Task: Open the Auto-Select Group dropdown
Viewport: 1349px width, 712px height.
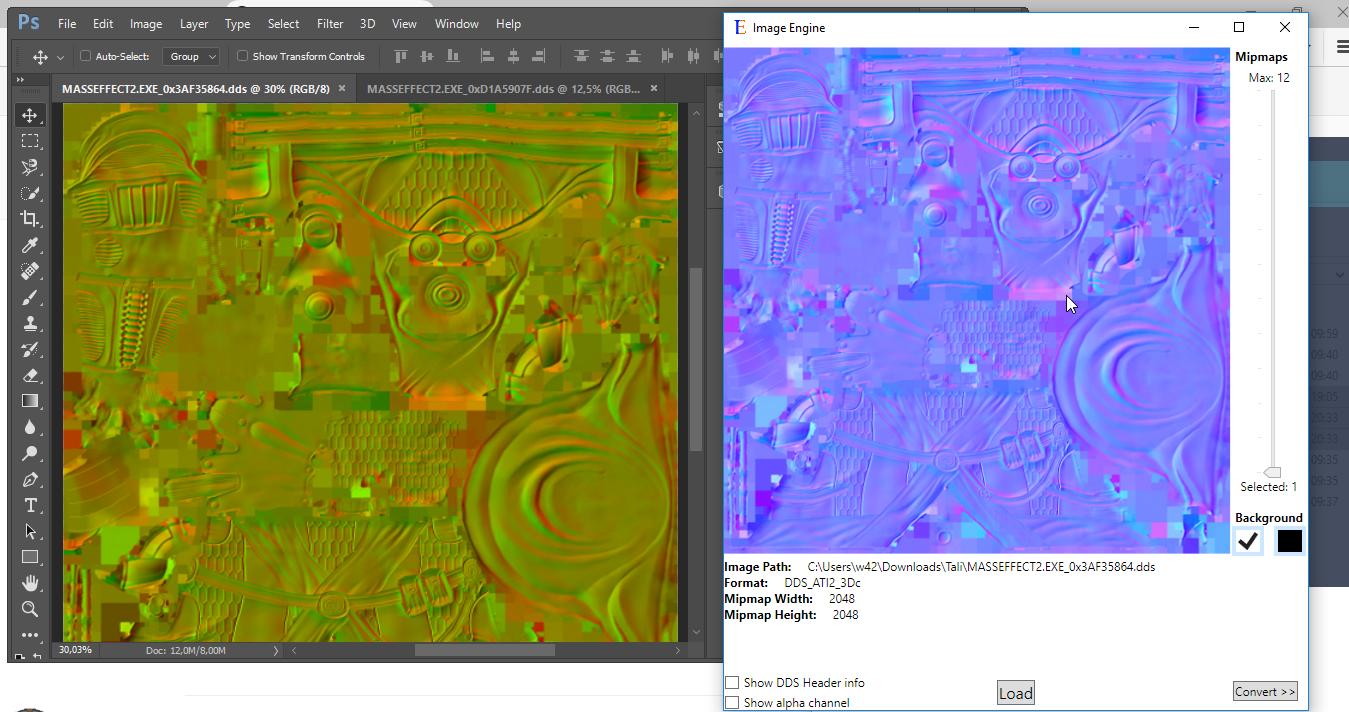Action: (191, 57)
